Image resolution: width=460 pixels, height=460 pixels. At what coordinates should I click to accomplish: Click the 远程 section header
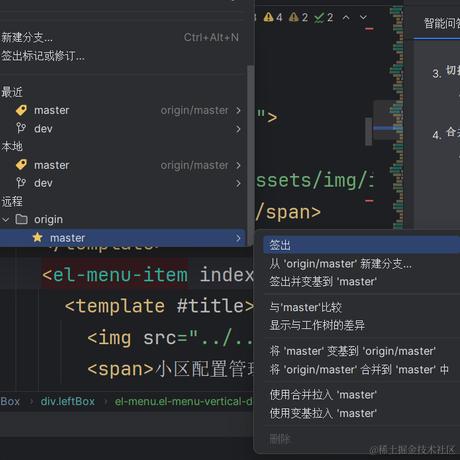point(12,201)
